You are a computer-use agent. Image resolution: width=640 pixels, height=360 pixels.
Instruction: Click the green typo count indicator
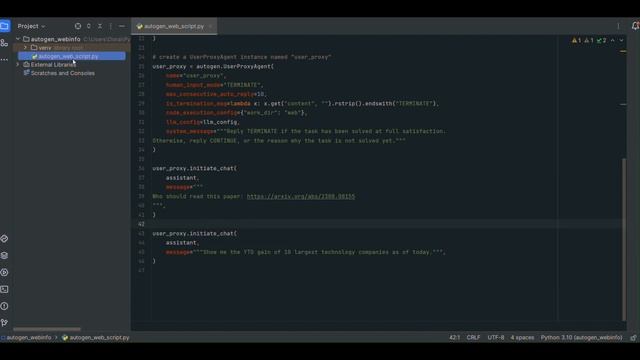point(602,40)
